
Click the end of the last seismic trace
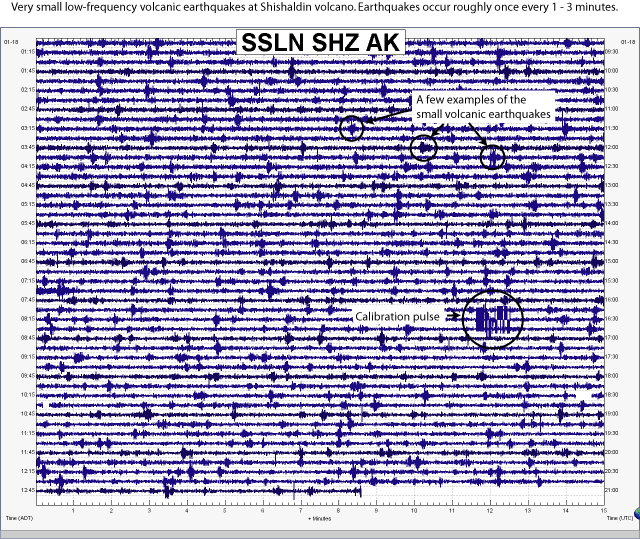361,491
